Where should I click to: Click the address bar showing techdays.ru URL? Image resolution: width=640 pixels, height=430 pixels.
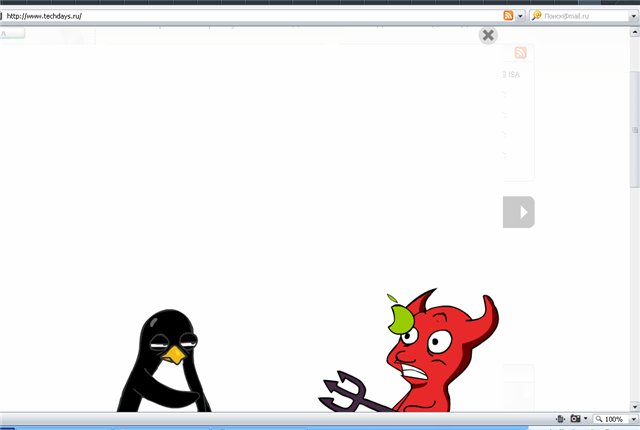click(x=251, y=16)
